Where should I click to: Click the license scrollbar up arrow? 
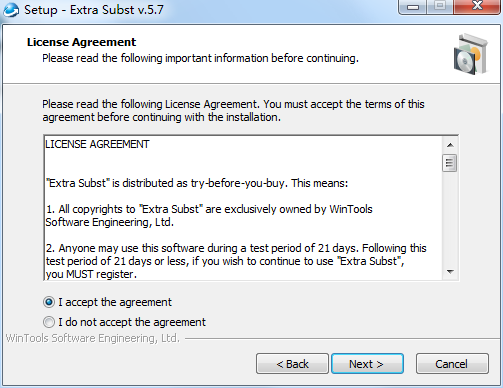pyautogui.click(x=450, y=145)
